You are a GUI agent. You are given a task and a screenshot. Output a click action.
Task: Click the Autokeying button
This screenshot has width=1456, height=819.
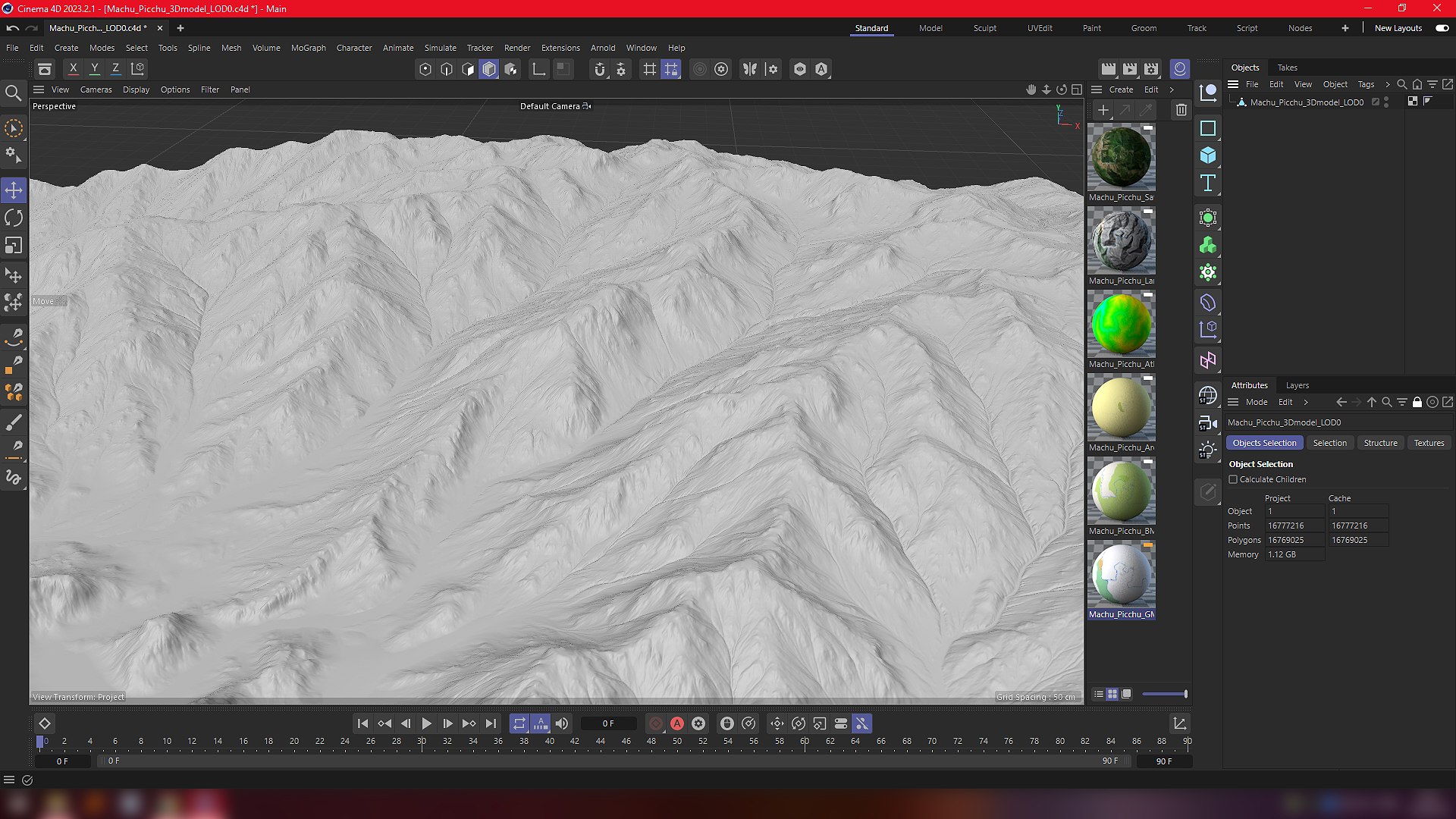(677, 723)
